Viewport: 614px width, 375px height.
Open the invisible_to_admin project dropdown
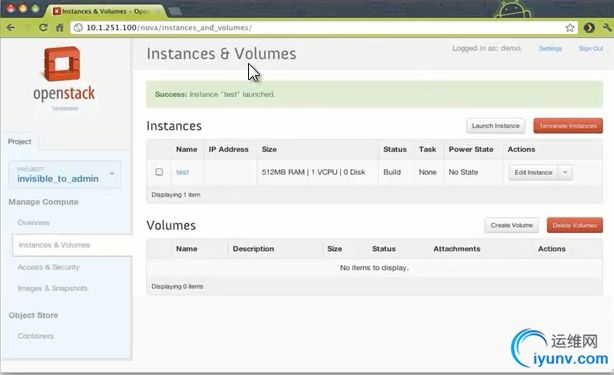pos(65,175)
